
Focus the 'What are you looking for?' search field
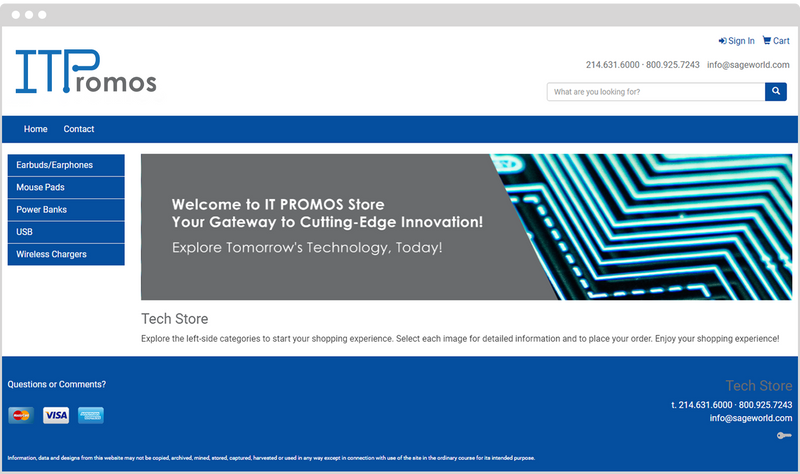pyautogui.click(x=655, y=92)
